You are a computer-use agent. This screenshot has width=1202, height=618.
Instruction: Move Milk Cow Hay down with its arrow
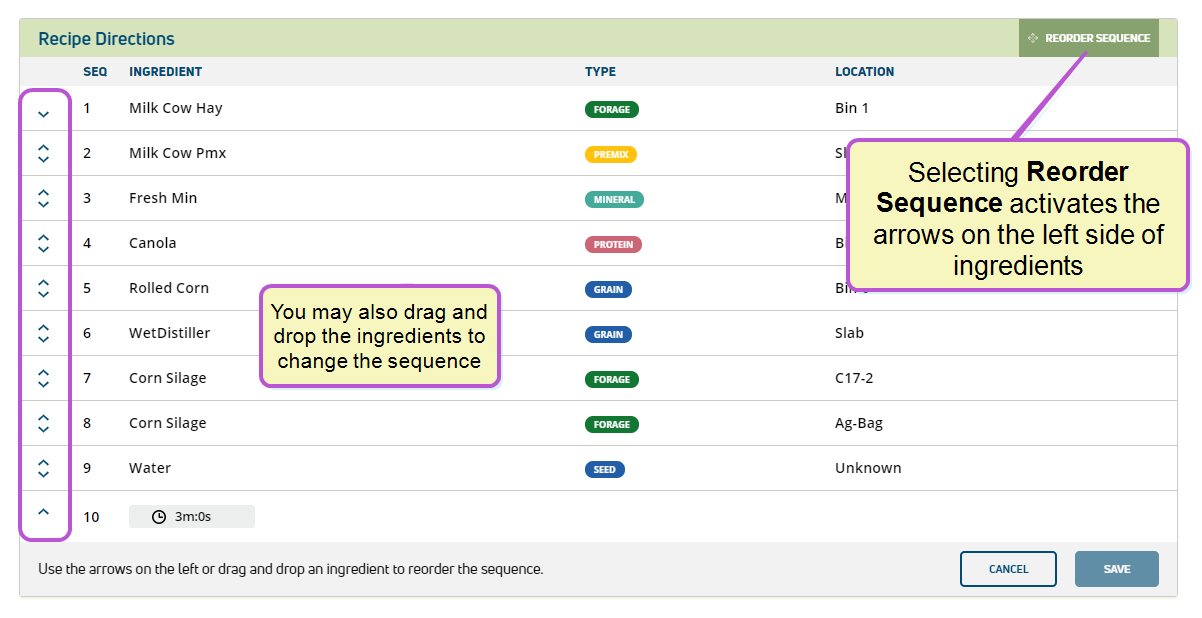click(x=43, y=113)
